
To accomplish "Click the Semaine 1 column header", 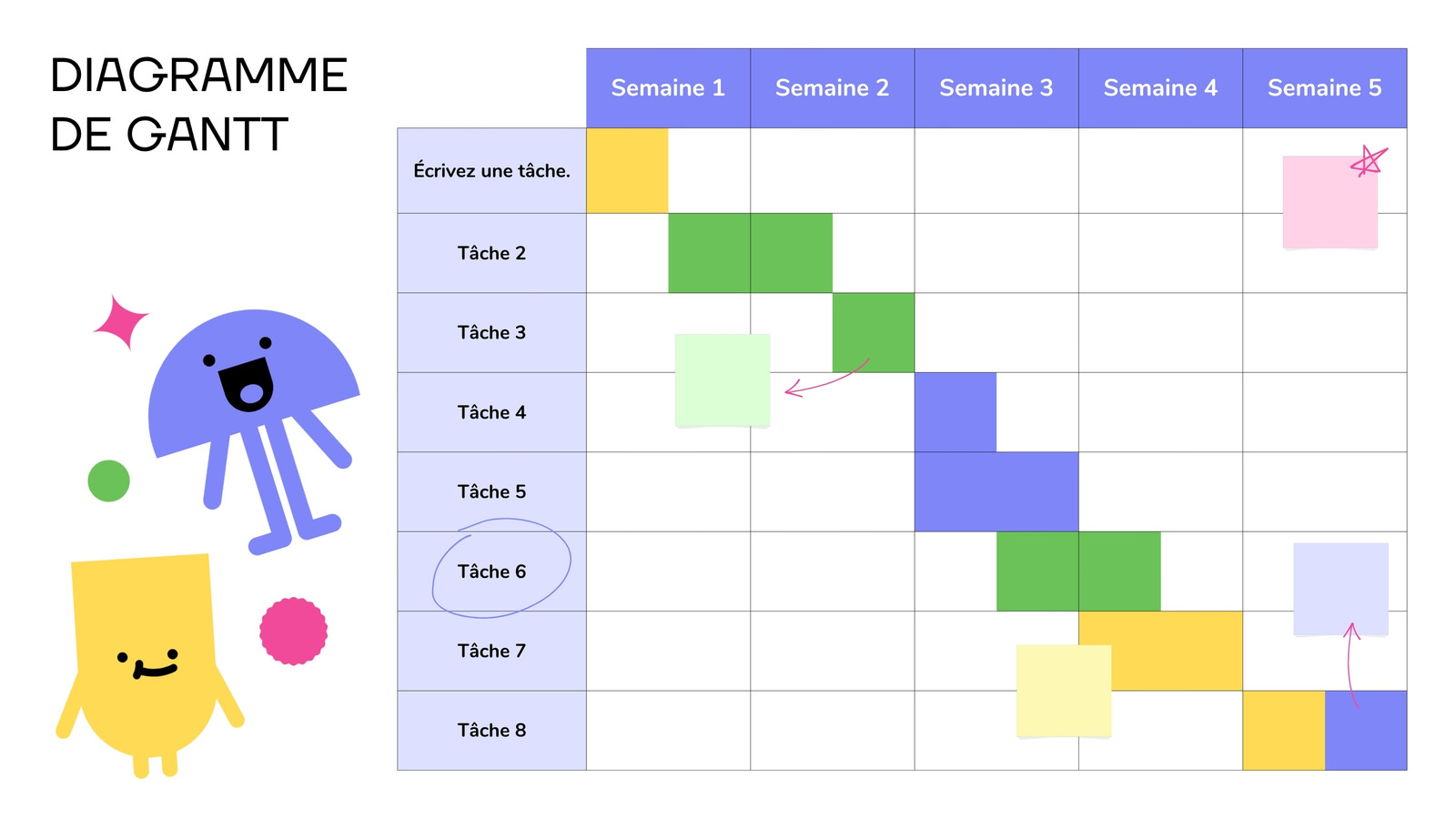I will click(x=668, y=88).
